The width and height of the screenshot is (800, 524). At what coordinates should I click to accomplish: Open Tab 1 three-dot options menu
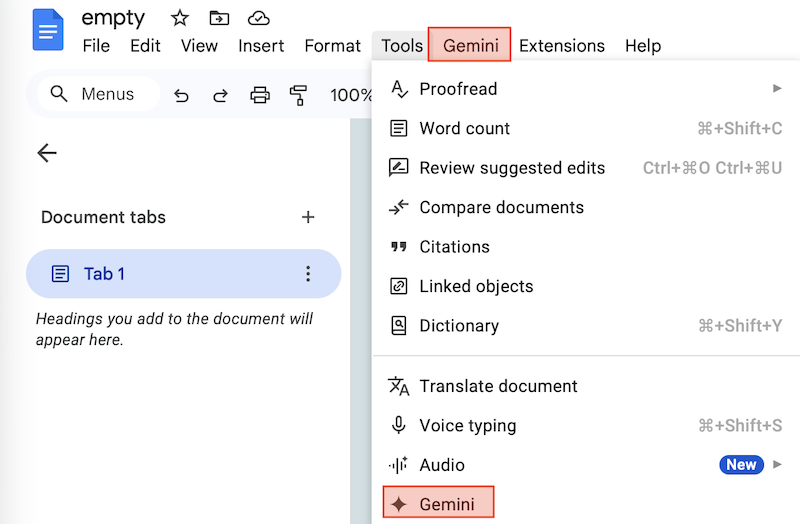[308, 274]
